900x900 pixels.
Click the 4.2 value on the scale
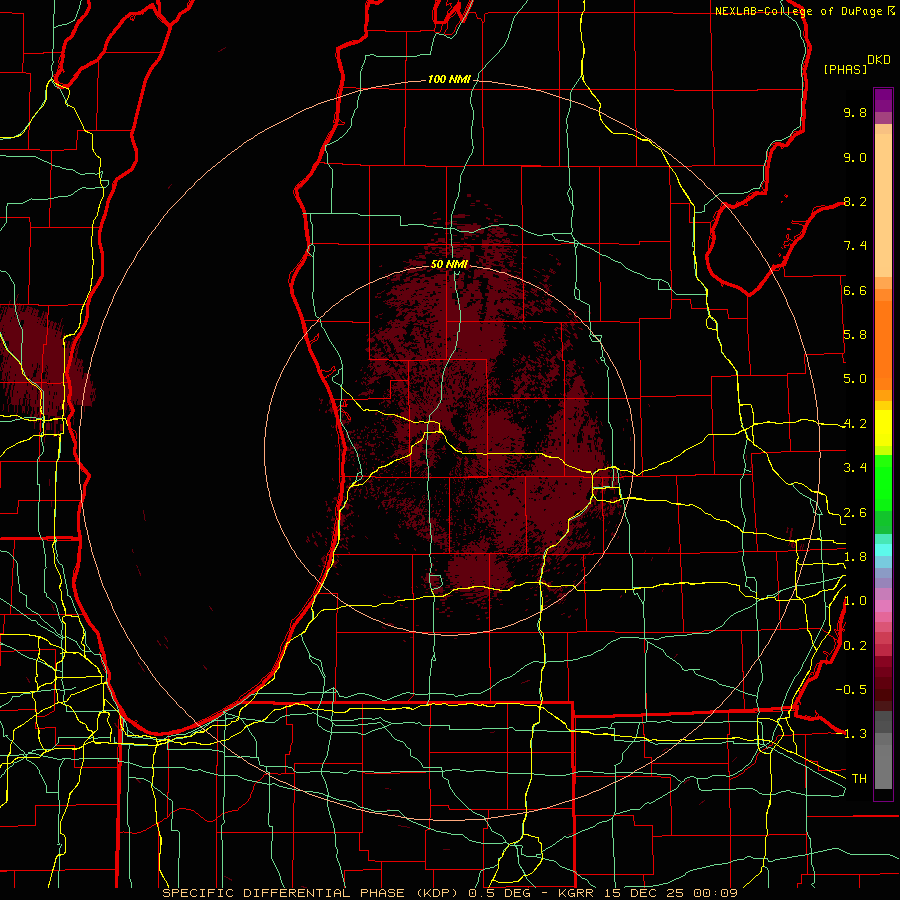[855, 424]
